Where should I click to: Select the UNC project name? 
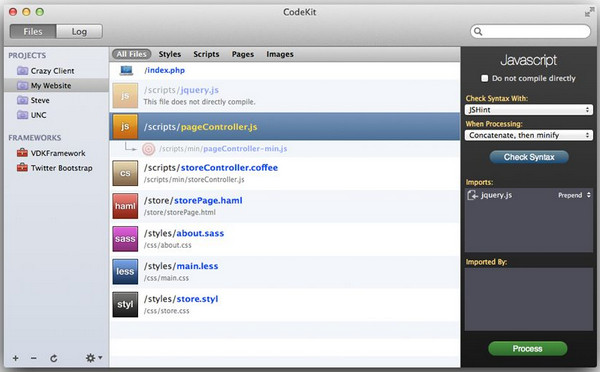[x=39, y=115]
